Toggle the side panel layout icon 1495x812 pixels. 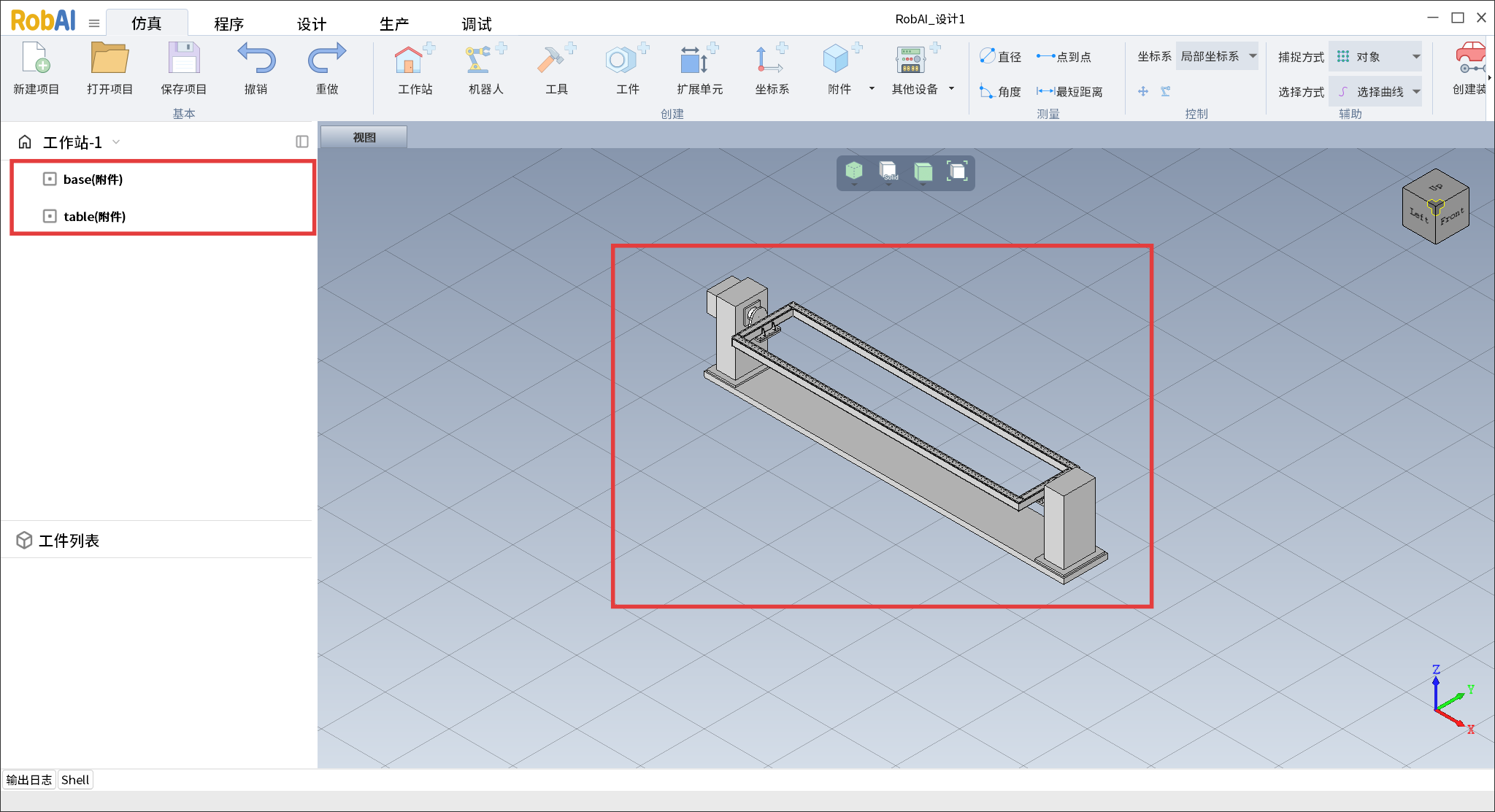(302, 142)
